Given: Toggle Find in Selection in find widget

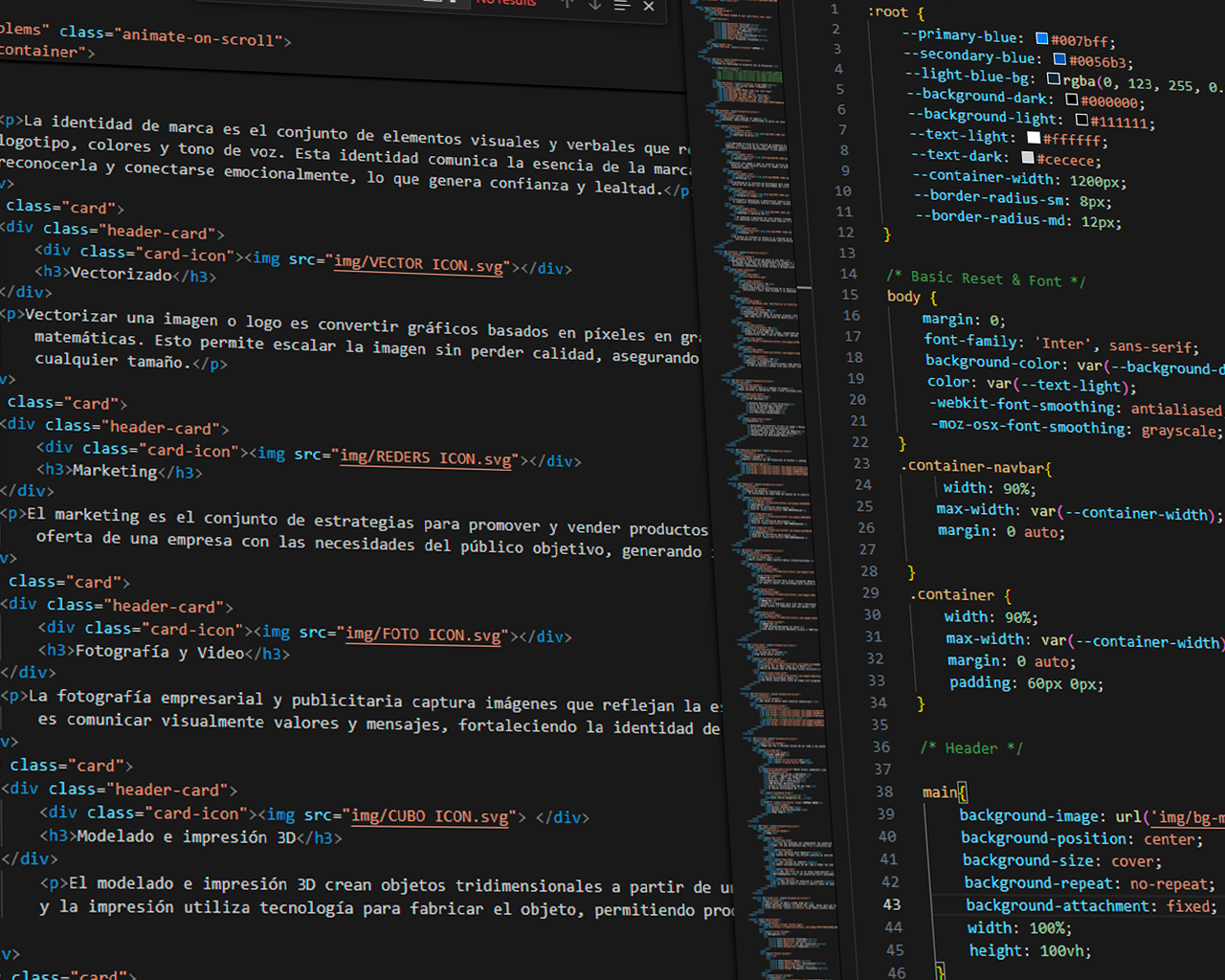Looking at the screenshot, I should (x=622, y=6).
